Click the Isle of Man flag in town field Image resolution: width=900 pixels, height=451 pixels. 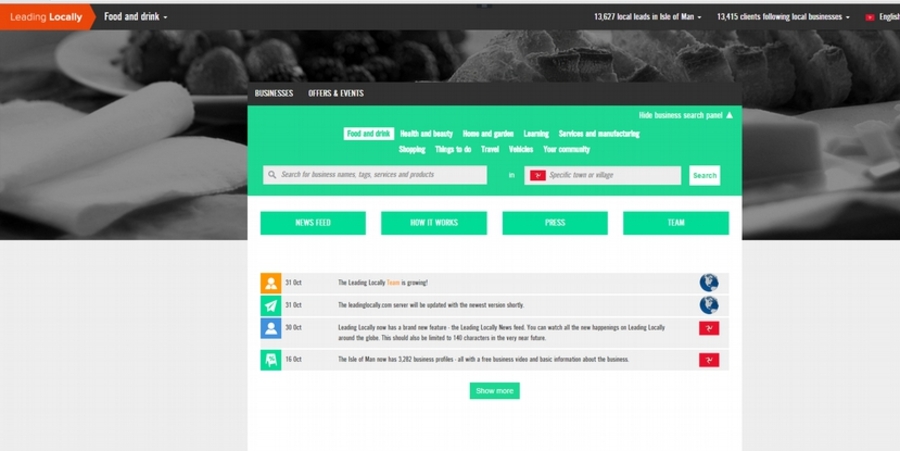pos(538,175)
